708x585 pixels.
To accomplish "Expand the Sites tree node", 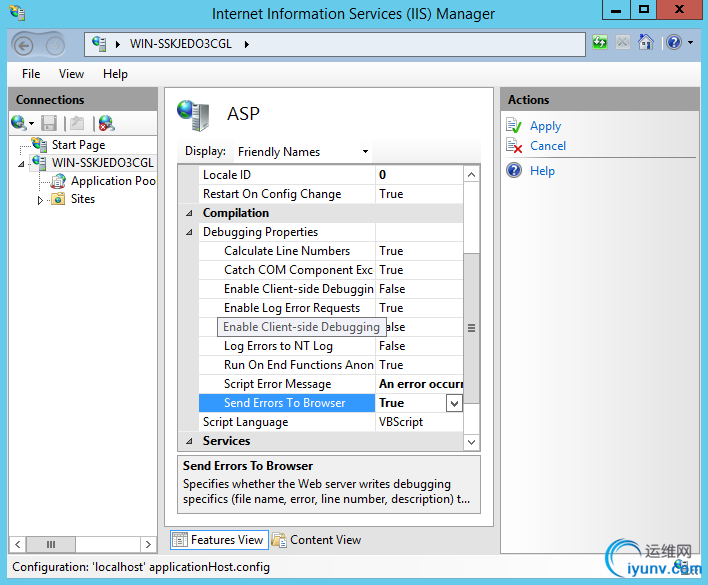I will tap(40, 200).
